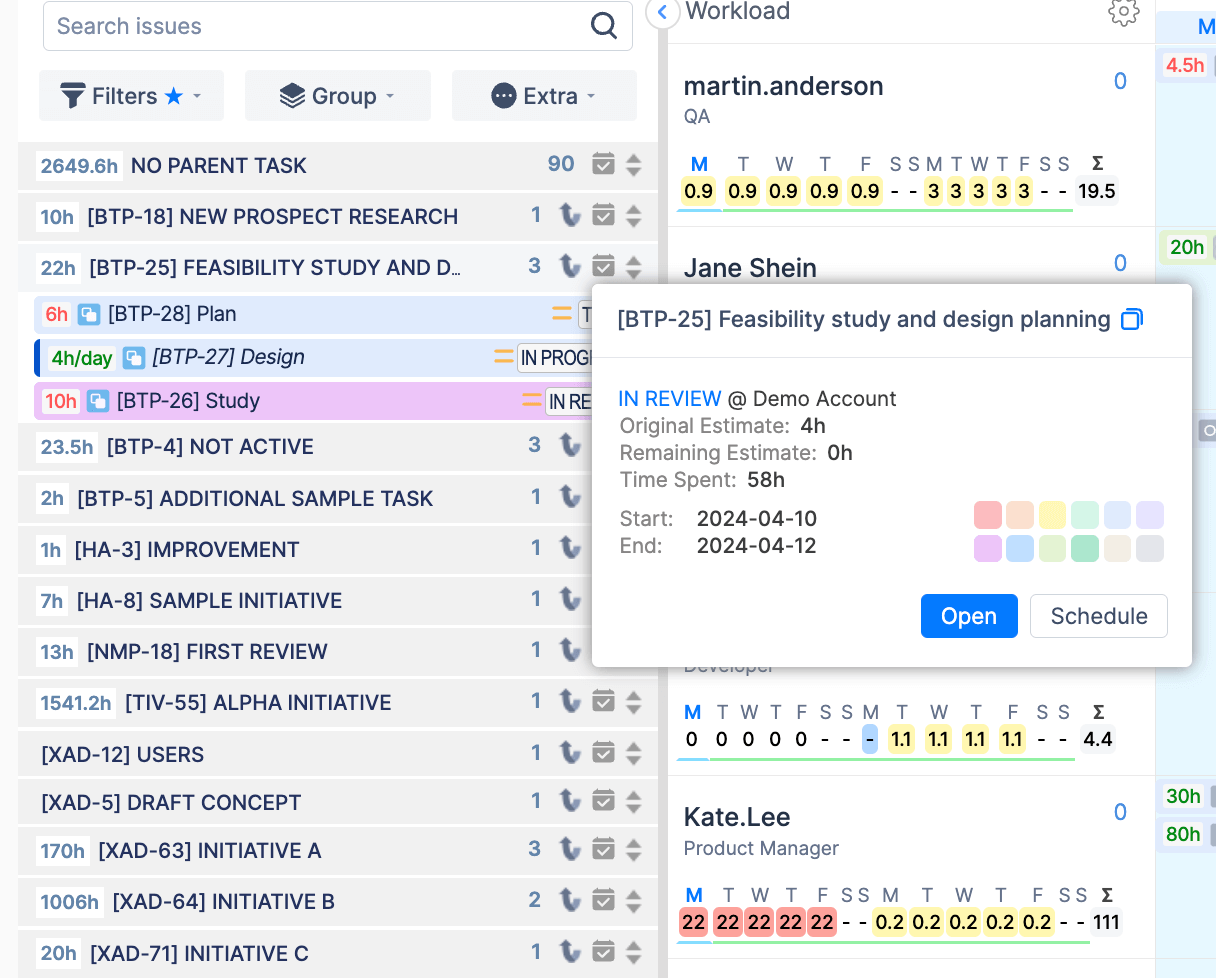Click the calendar-check icon on NO PARENT TASK row
Screen dimensions: 1216x978
(x=603, y=165)
